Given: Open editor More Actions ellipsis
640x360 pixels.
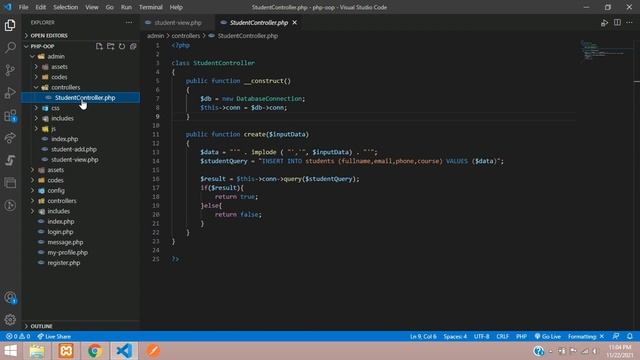Looking at the screenshot, I should [x=629, y=22].
